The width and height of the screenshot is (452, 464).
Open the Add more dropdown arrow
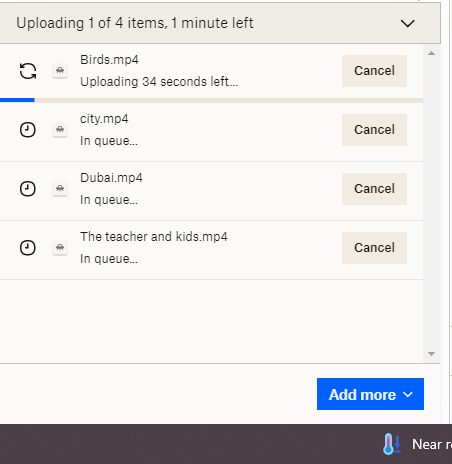(x=408, y=395)
